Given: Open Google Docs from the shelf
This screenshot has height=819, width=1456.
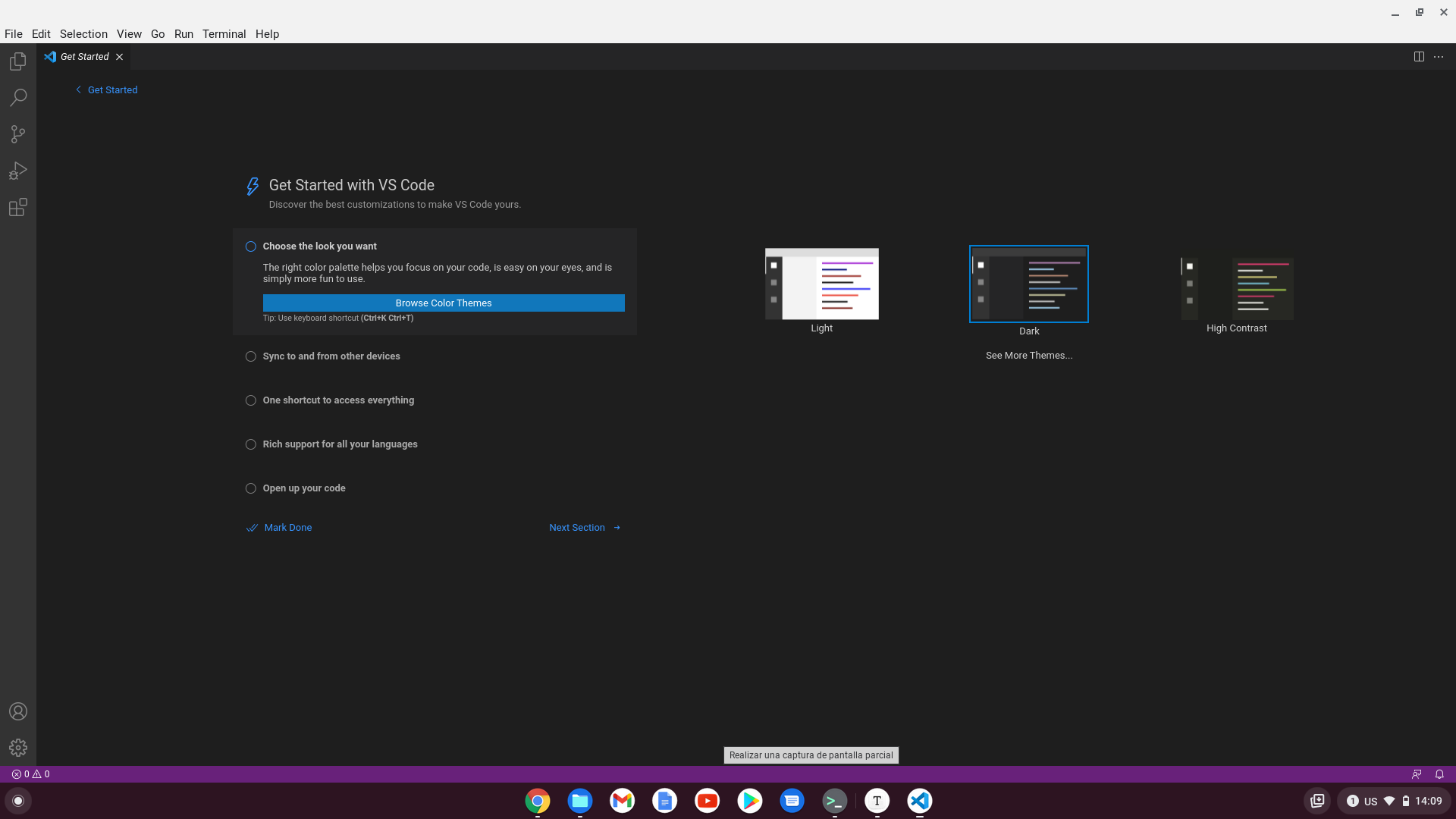Looking at the screenshot, I should (665, 801).
